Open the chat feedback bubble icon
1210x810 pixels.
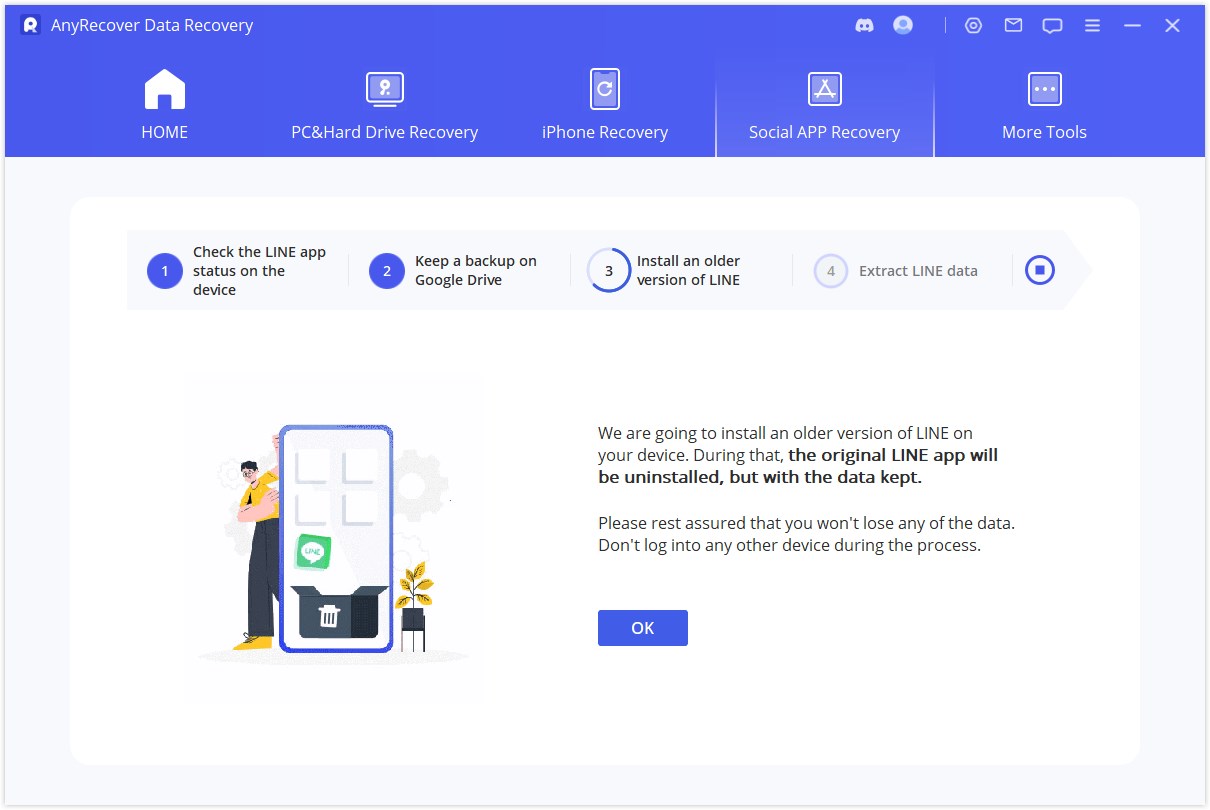click(x=1051, y=25)
